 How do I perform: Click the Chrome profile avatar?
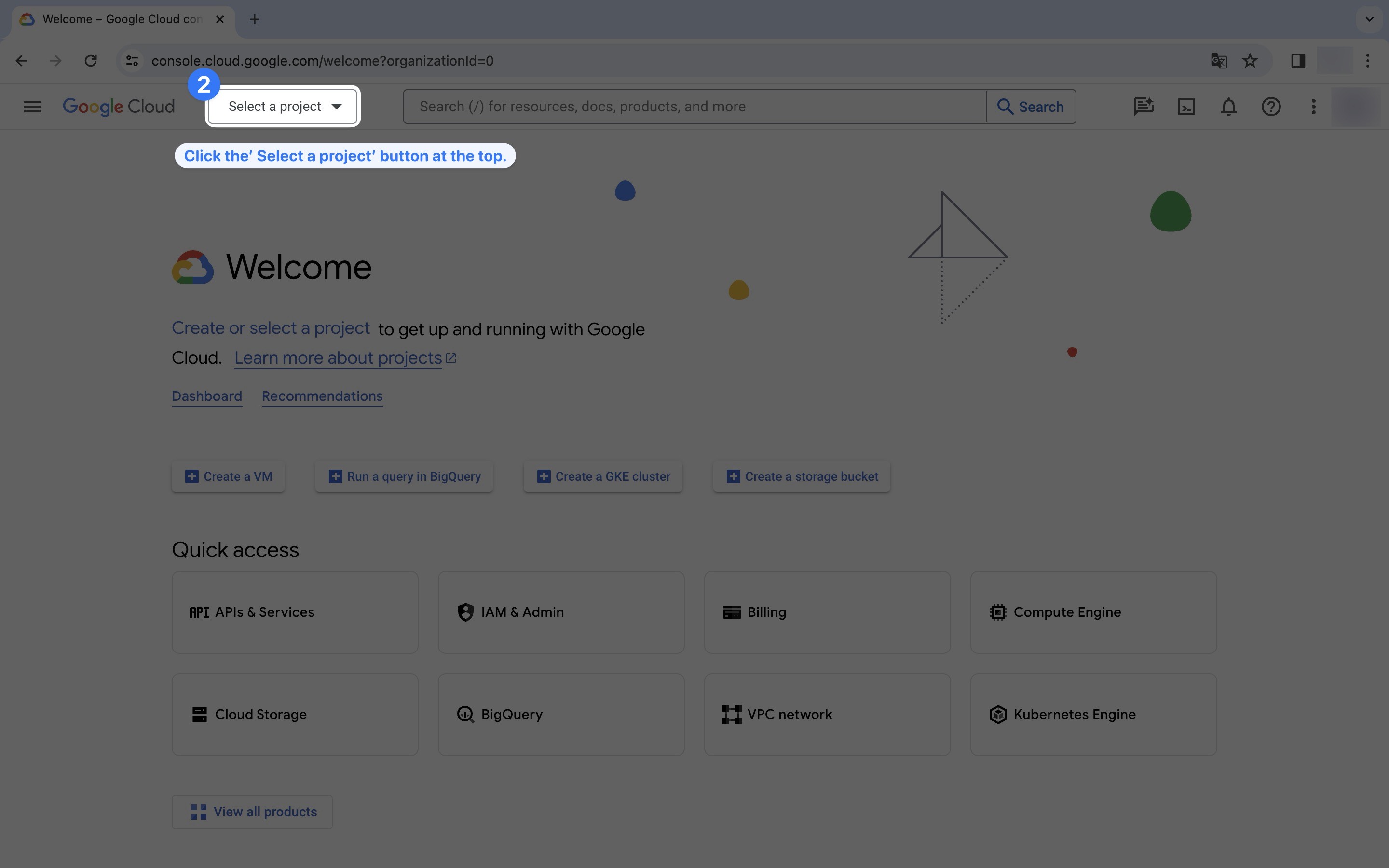1334,61
